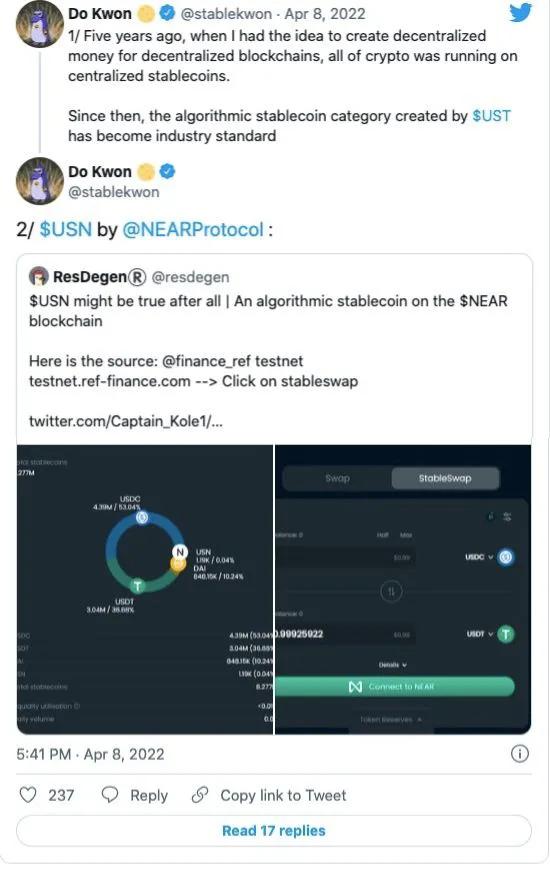Screen dimensions: 550x869
Task: Click the Connect to NEAR button
Action: point(395,687)
